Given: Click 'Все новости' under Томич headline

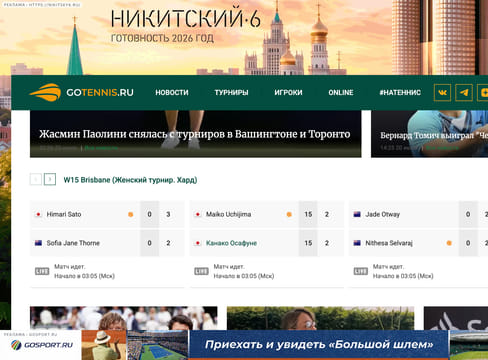Looking at the screenshot, I should click(x=442, y=148).
